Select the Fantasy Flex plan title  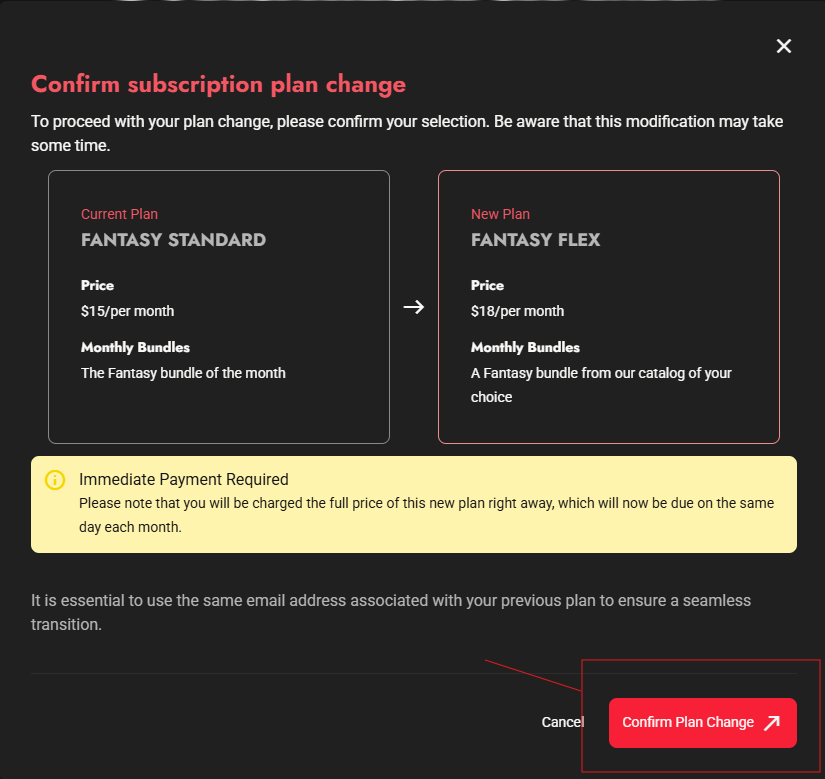(535, 240)
